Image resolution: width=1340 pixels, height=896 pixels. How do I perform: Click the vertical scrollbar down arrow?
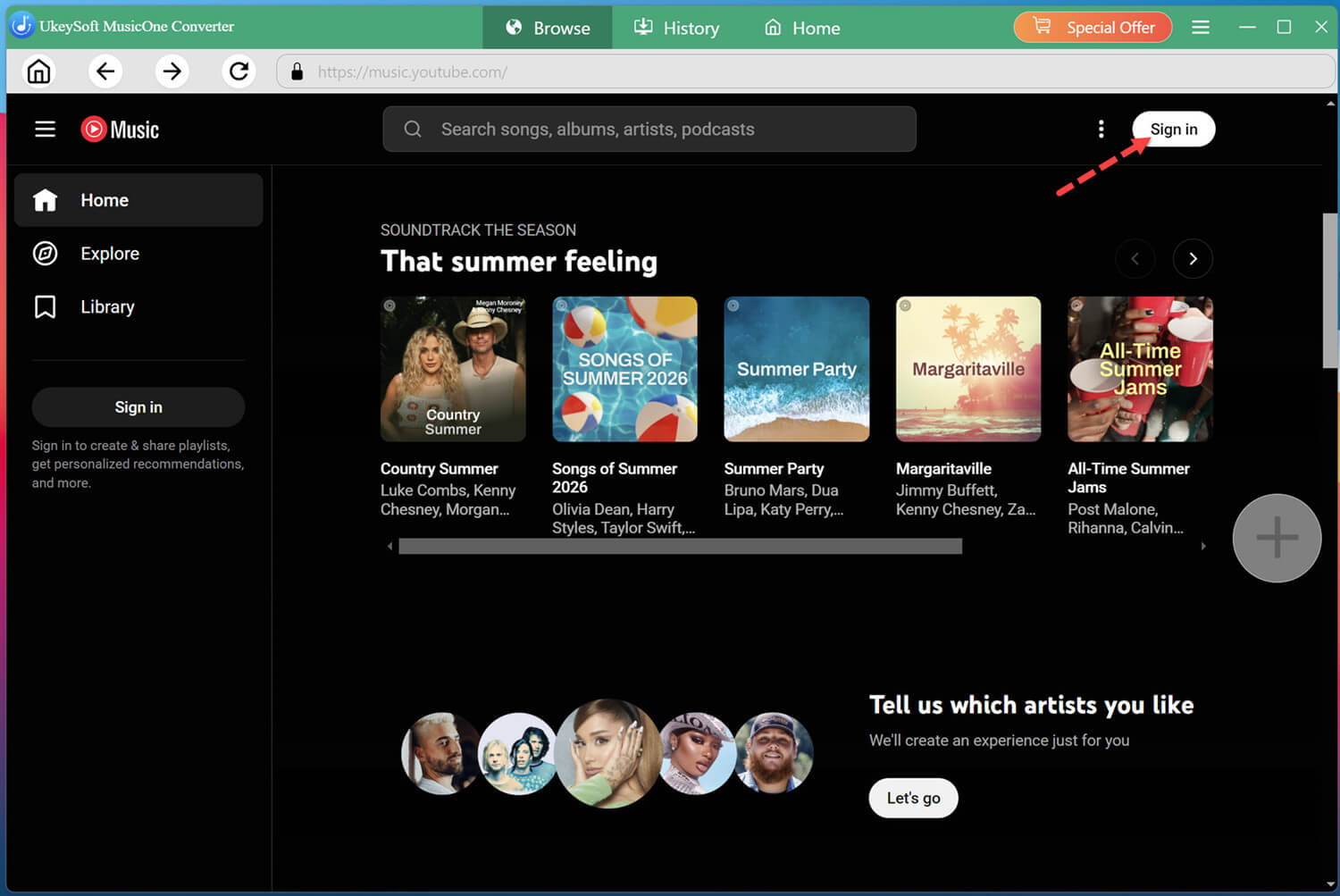pos(1331,884)
